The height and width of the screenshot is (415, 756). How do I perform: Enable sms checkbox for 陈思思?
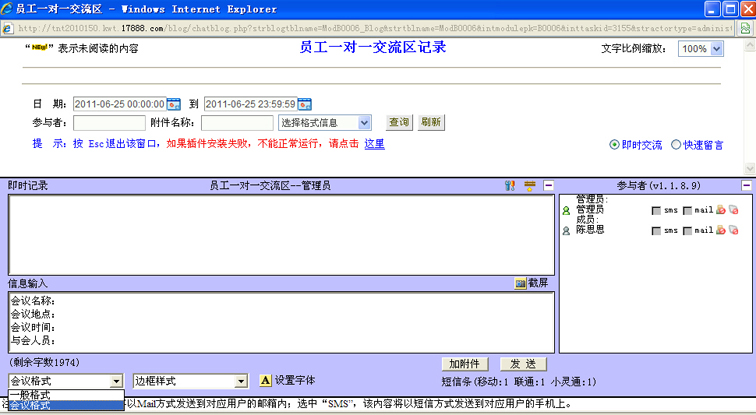pos(656,231)
